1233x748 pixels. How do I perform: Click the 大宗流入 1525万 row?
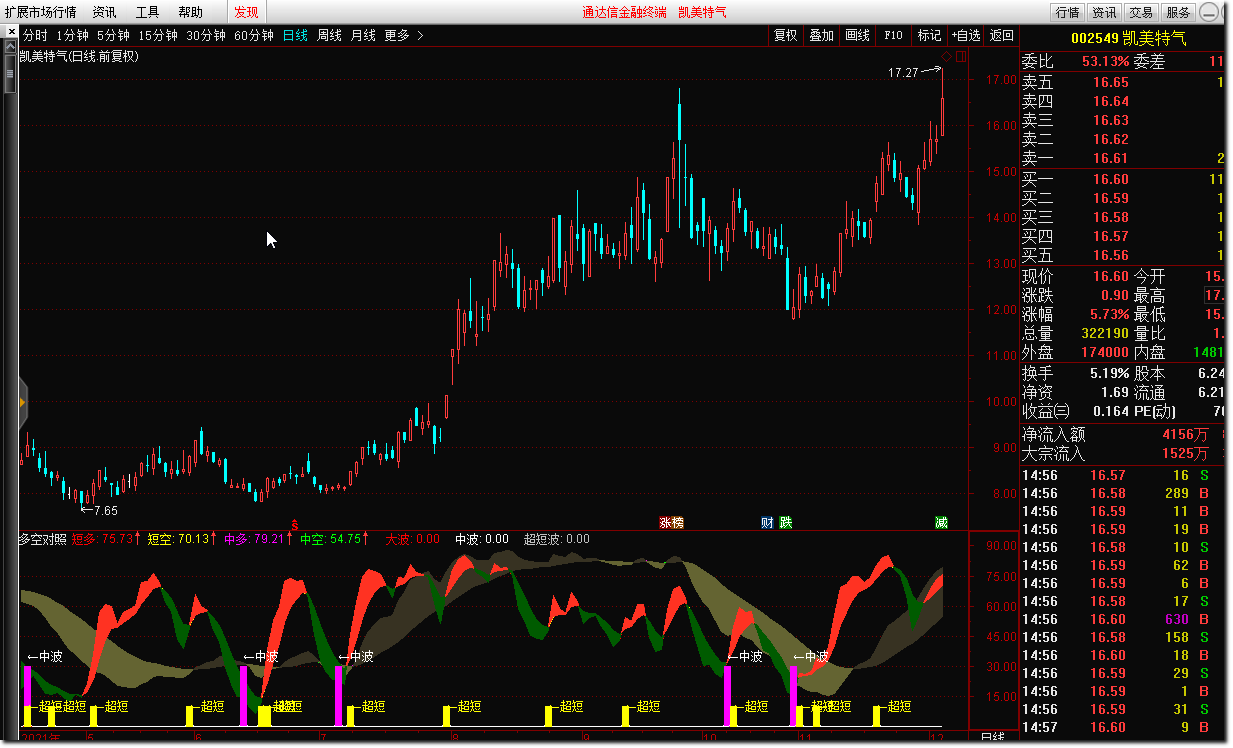[x=1122, y=453]
